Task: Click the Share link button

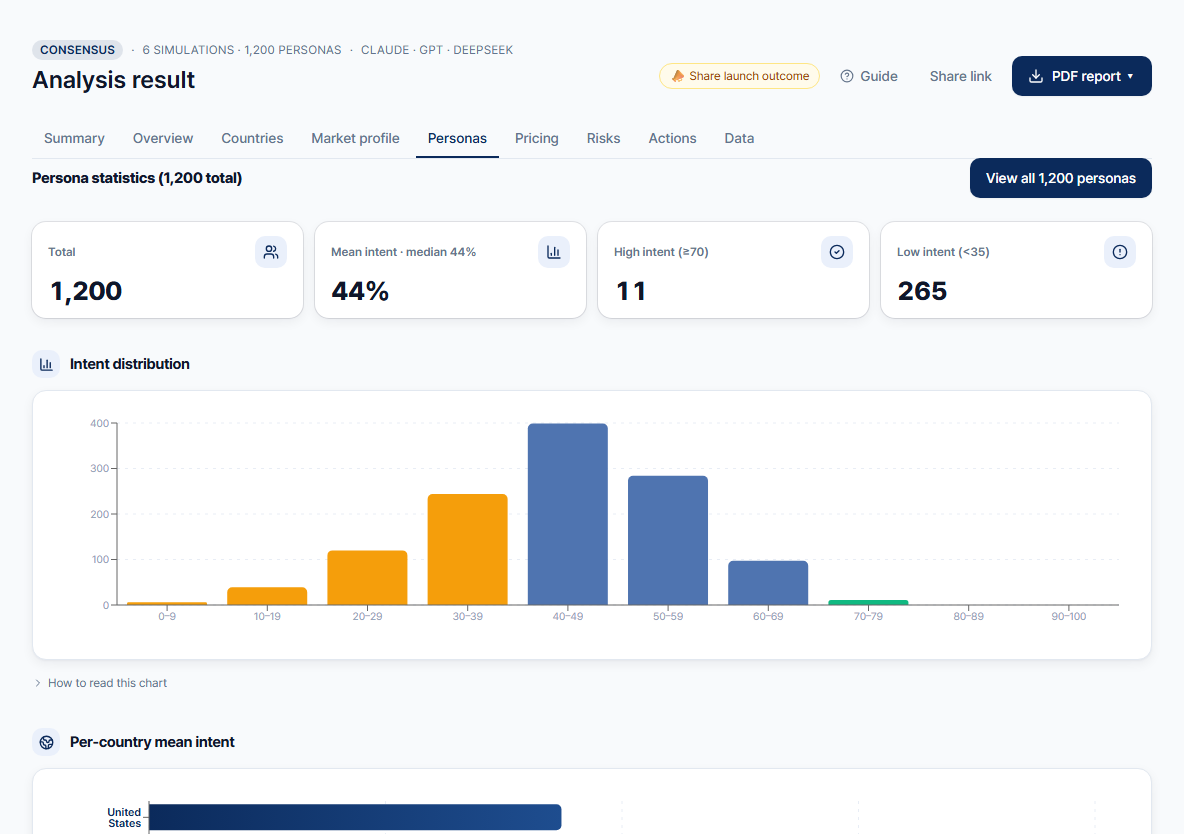Action: [960, 76]
